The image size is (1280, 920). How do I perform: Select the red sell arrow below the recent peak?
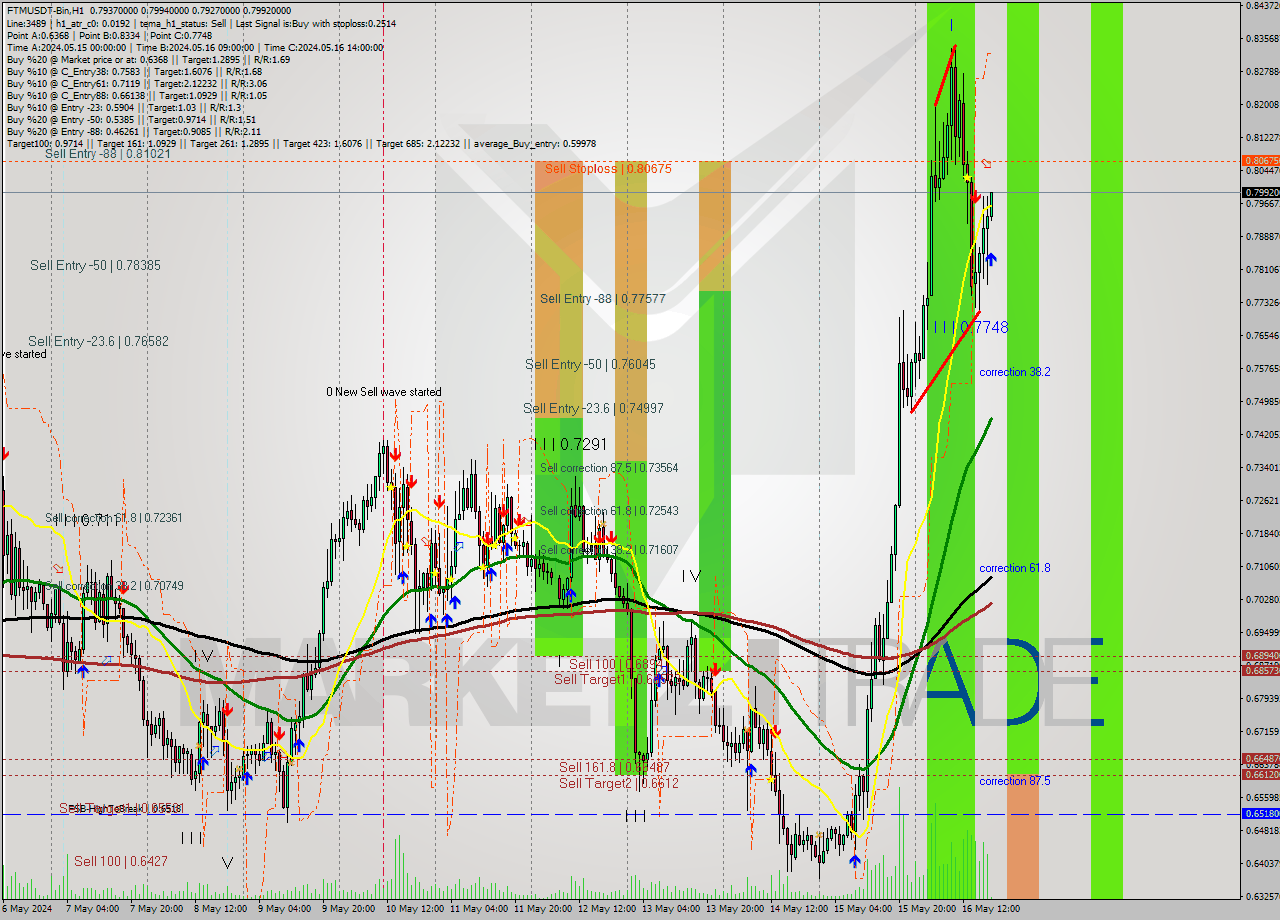(x=975, y=194)
